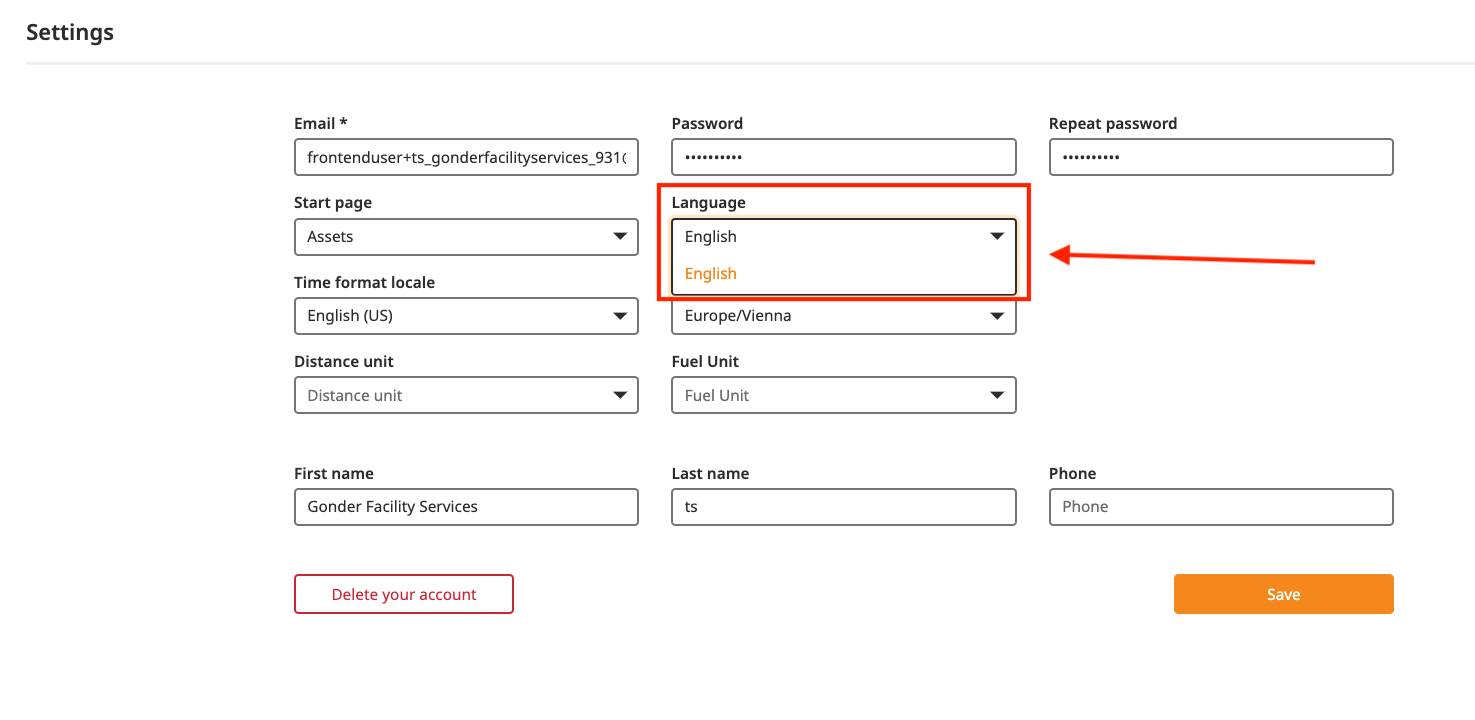
Task: Open the Fuel Unit combo box
Action: pos(844,396)
